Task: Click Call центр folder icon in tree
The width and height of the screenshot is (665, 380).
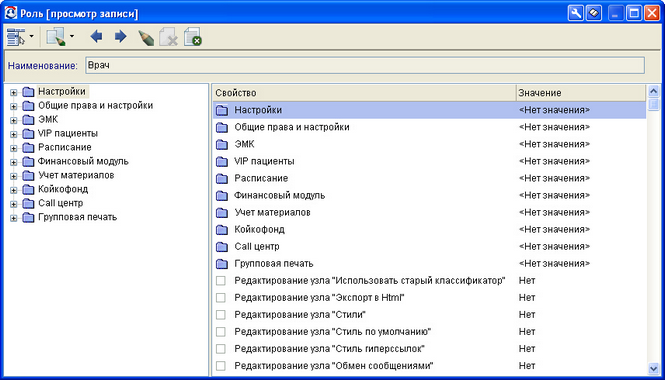Action: pos(28,204)
